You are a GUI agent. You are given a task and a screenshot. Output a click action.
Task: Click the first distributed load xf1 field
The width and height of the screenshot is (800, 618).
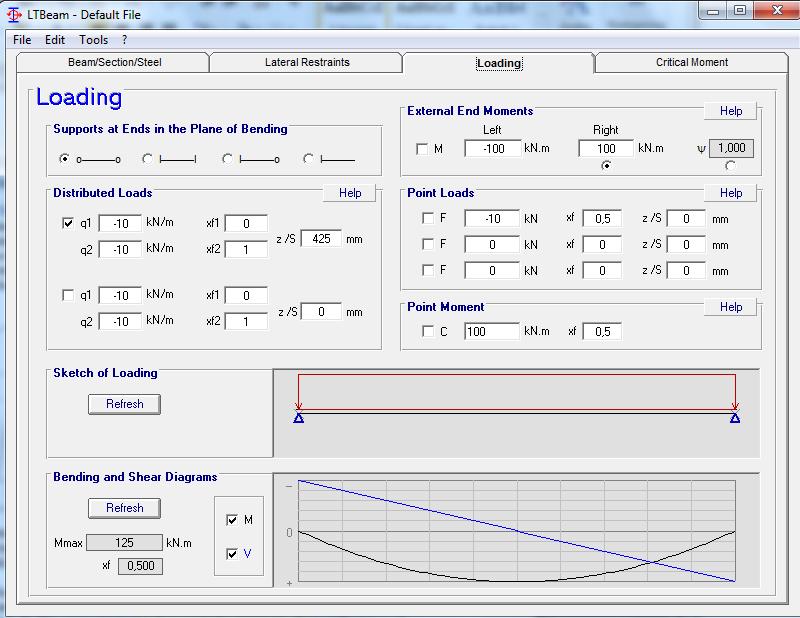coord(246,224)
